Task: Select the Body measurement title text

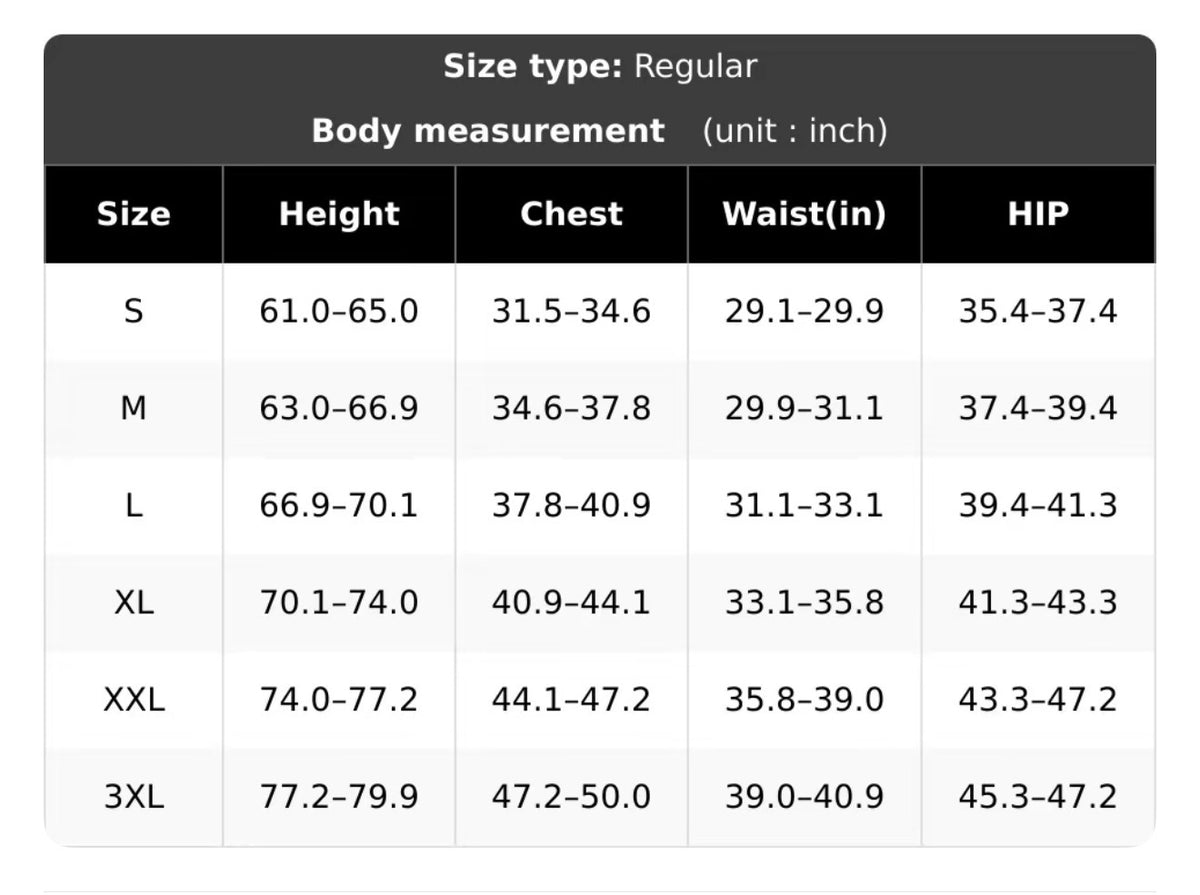Action: (x=488, y=131)
